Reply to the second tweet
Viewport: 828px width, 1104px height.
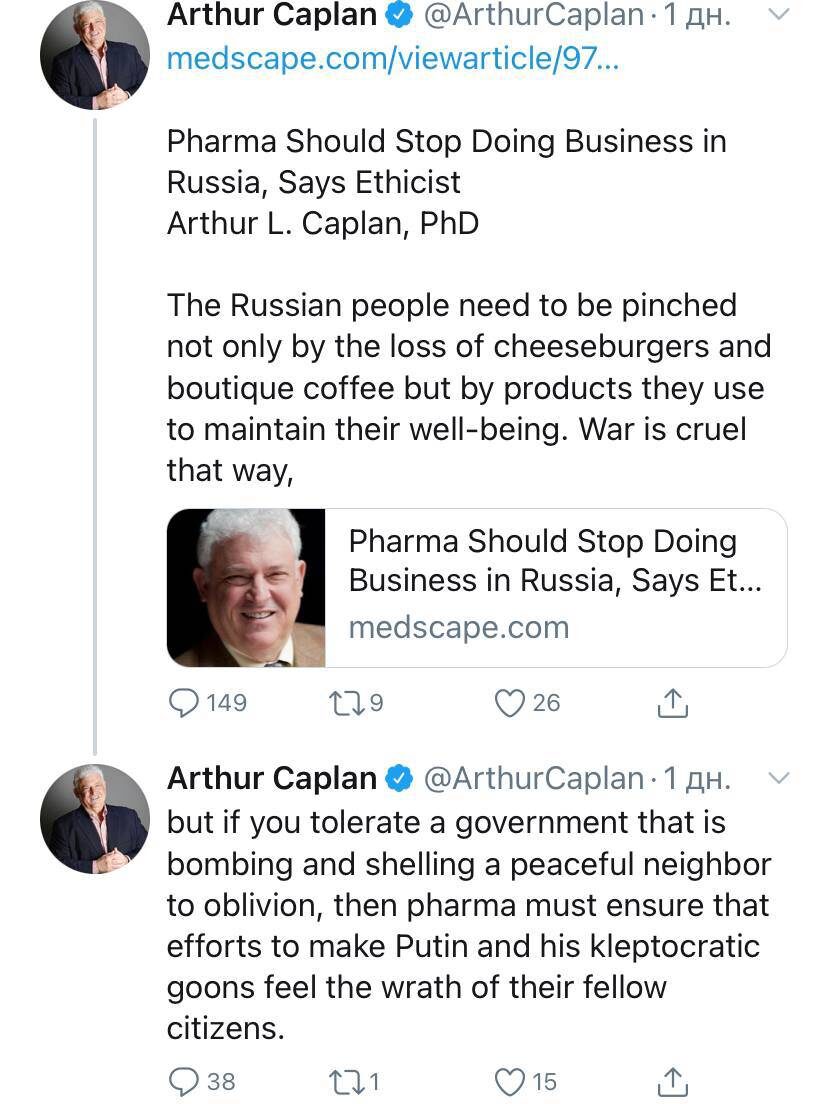coord(184,1081)
